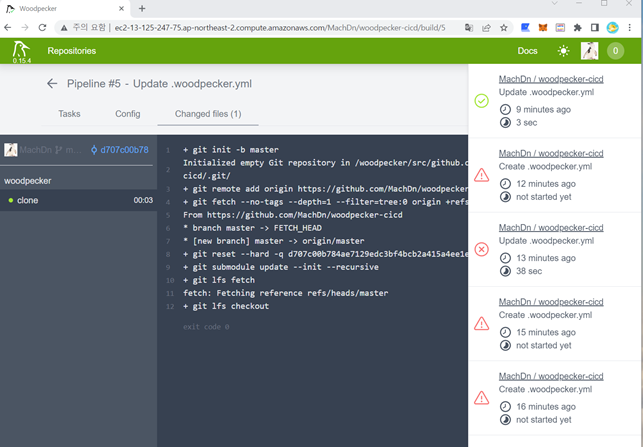Image resolution: width=644 pixels, height=448 pixels.
Task: Open the MachDn / woodpecker-cicd link from 12 minutes ago
Action: tap(551, 154)
